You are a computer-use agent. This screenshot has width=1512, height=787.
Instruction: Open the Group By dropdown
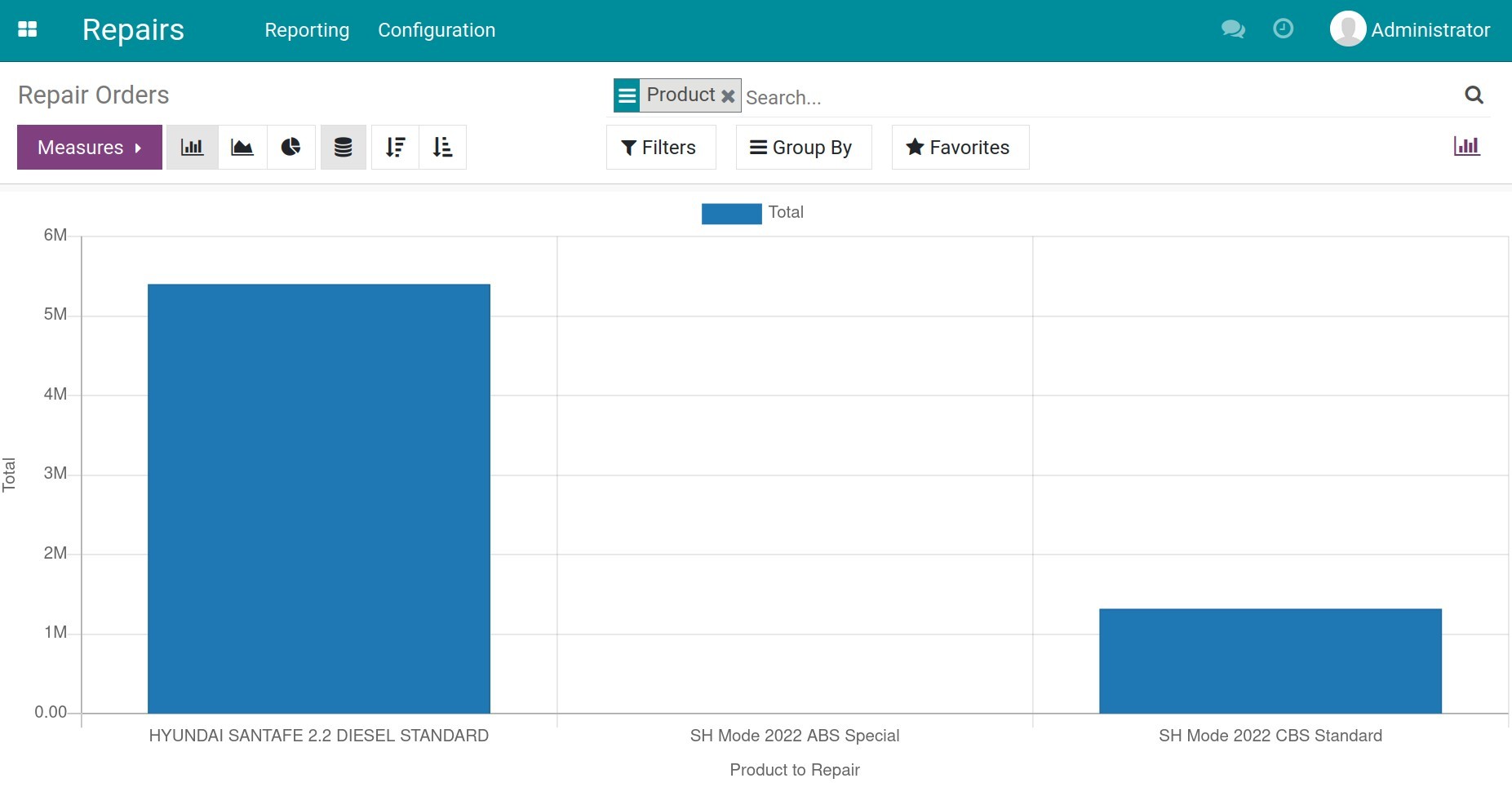pos(804,148)
